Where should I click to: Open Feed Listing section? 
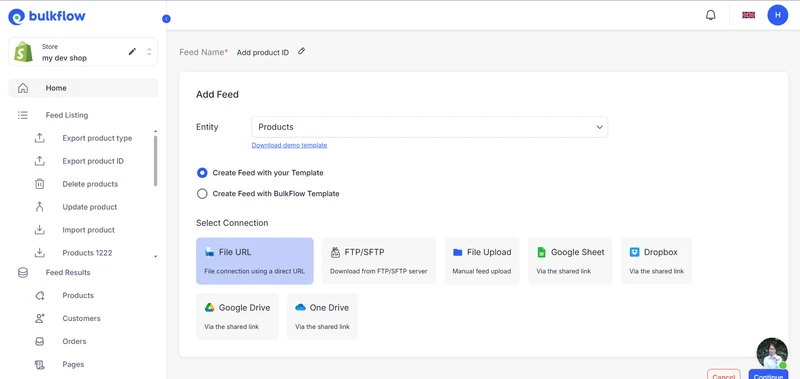pos(67,115)
